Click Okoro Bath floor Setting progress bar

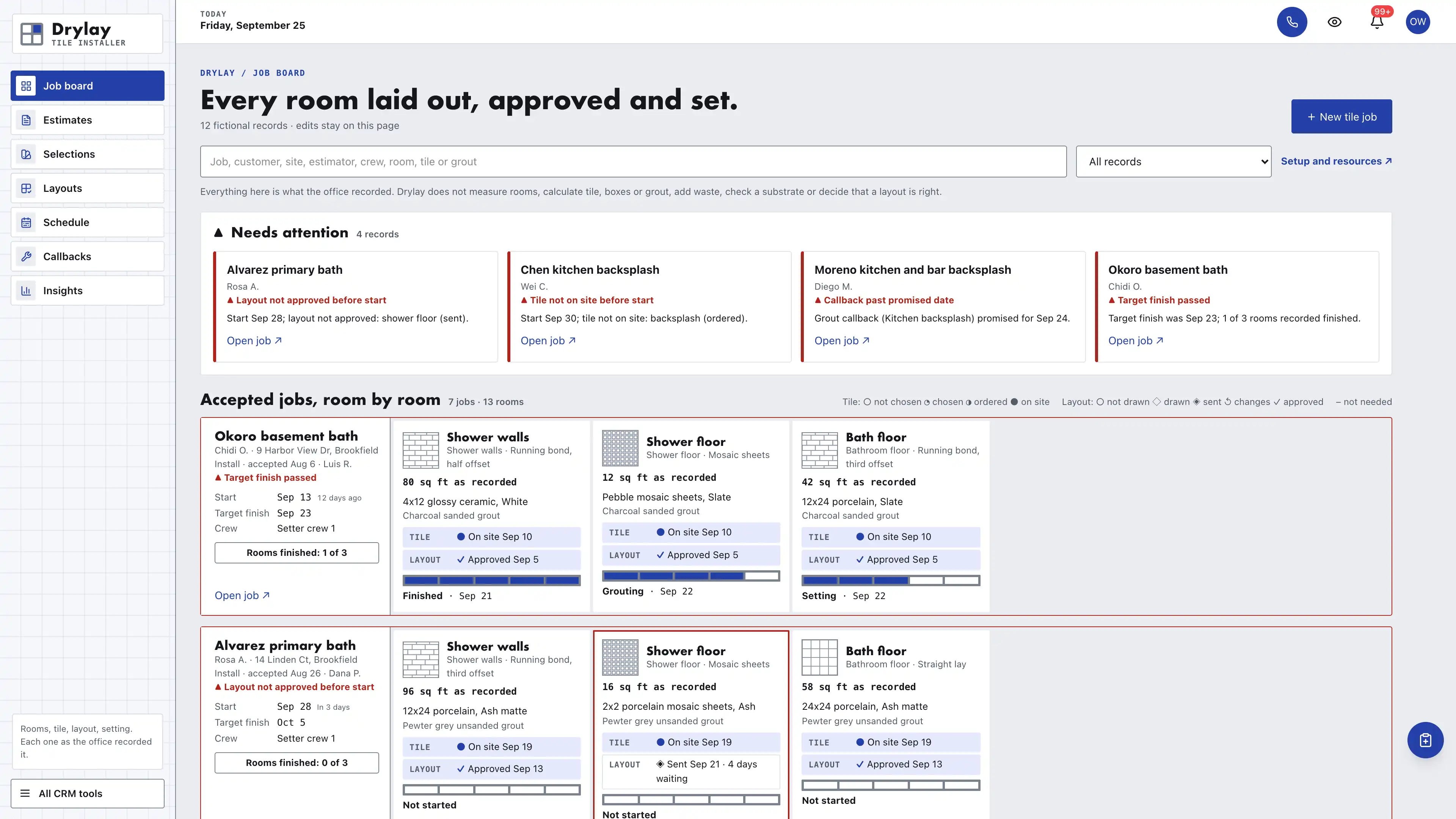point(890,581)
